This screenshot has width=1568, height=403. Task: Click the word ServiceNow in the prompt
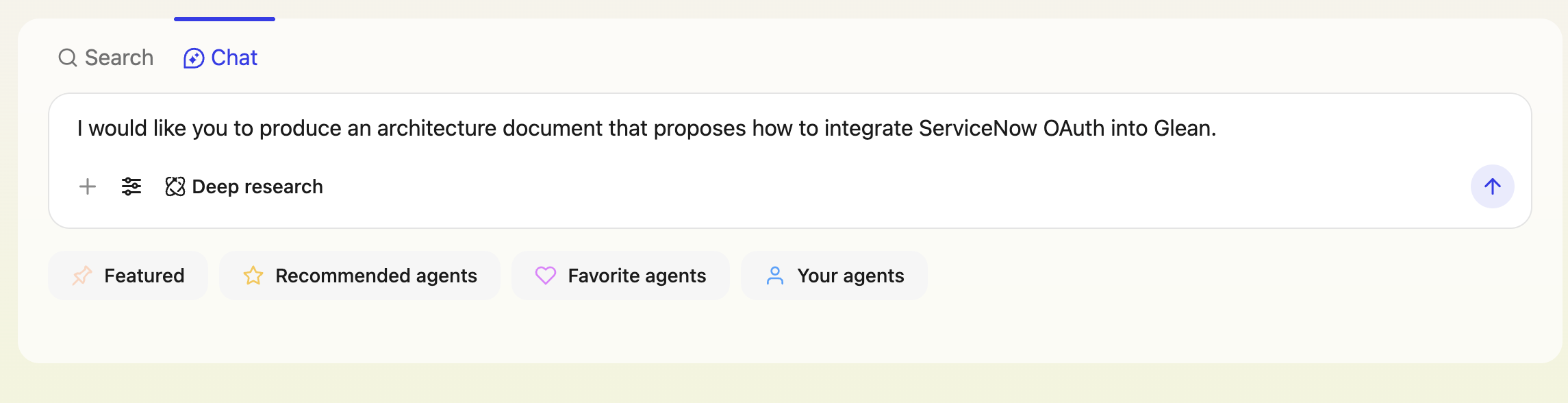coord(977,128)
